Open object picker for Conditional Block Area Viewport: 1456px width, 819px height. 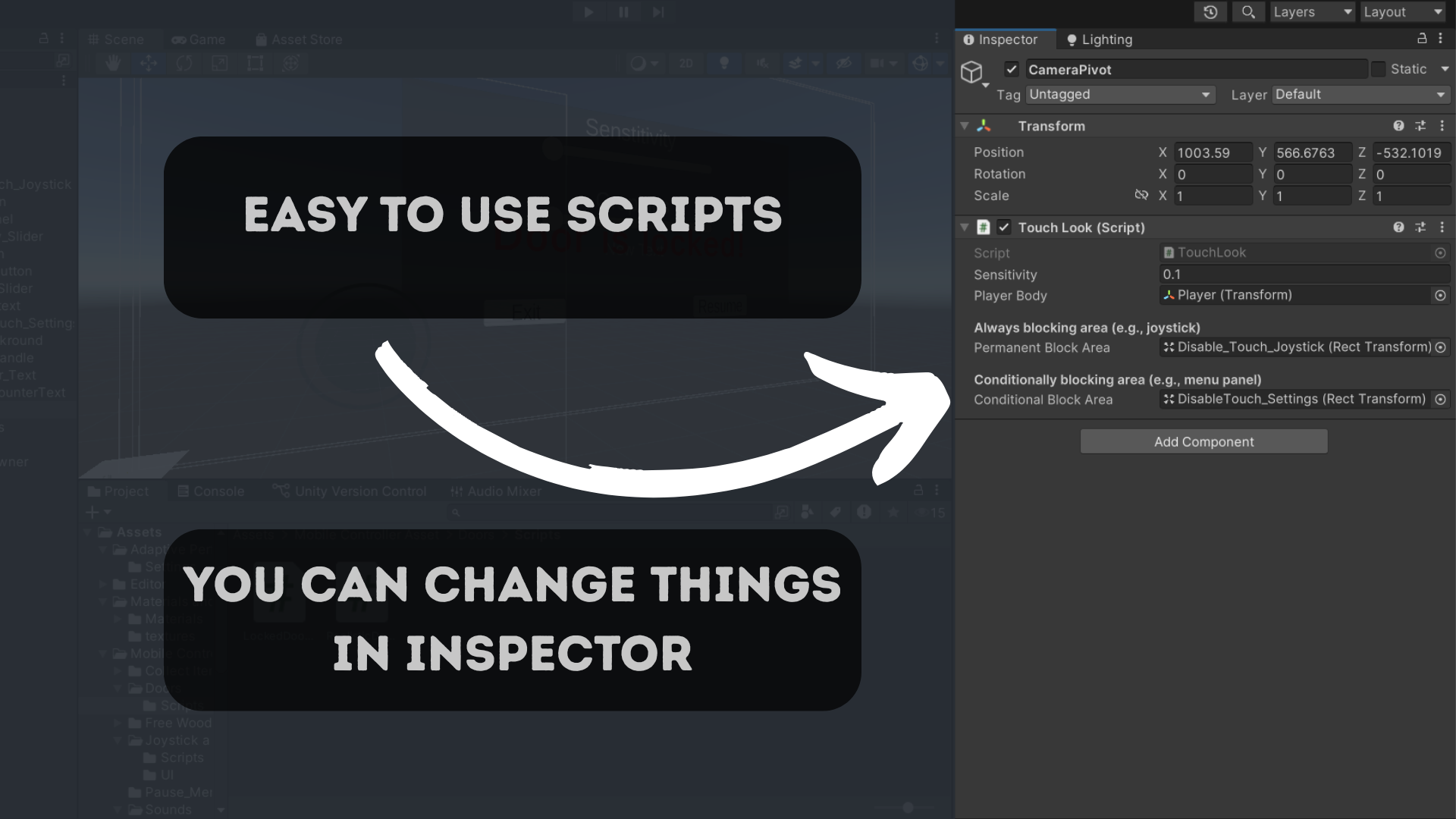point(1440,400)
